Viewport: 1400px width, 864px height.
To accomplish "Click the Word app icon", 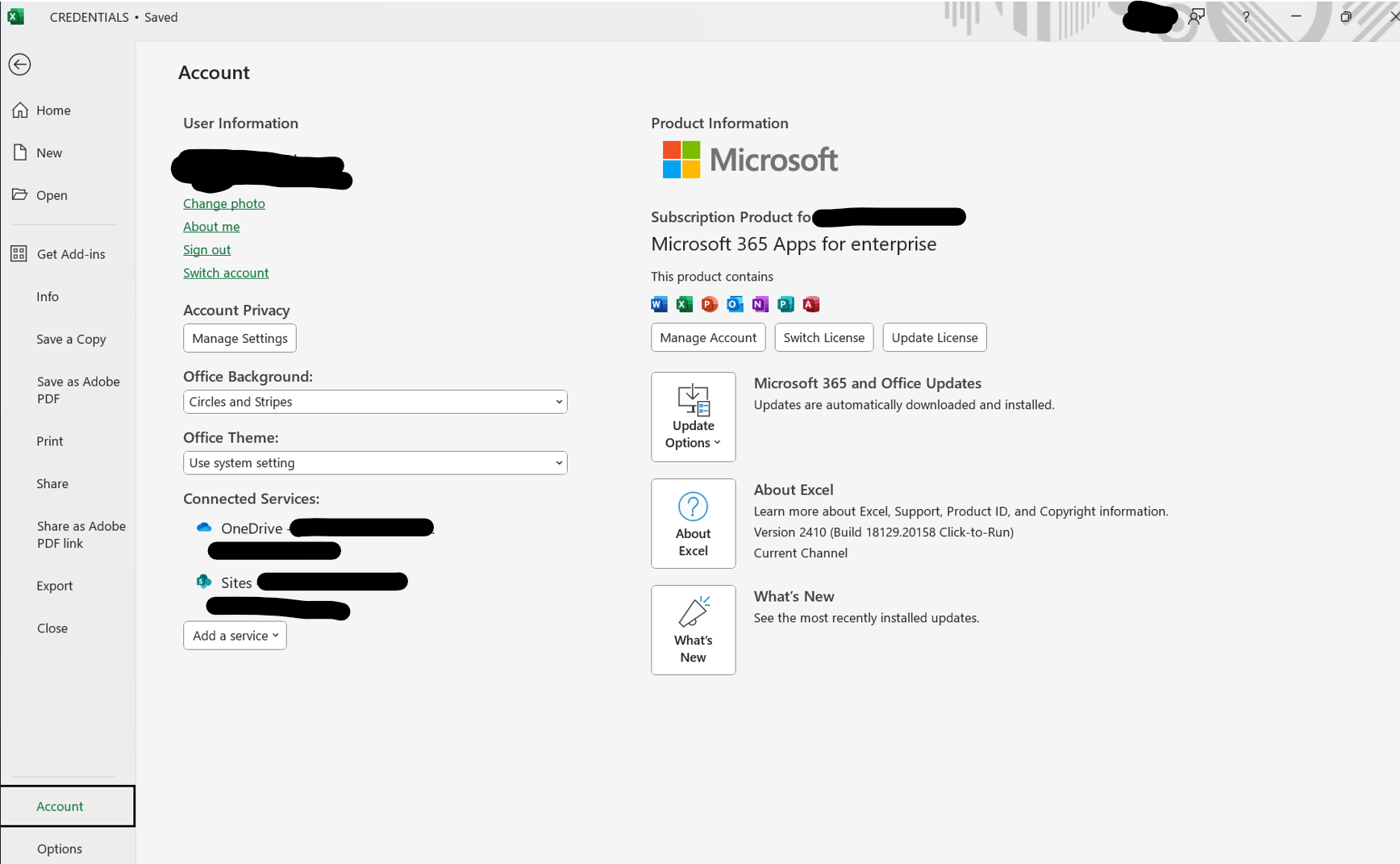I will click(659, 304).
